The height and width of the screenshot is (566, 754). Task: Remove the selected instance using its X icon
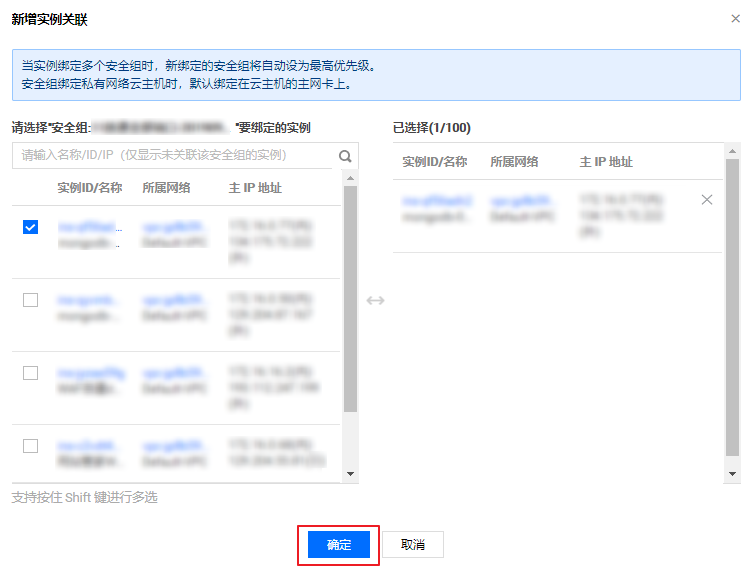706,200
